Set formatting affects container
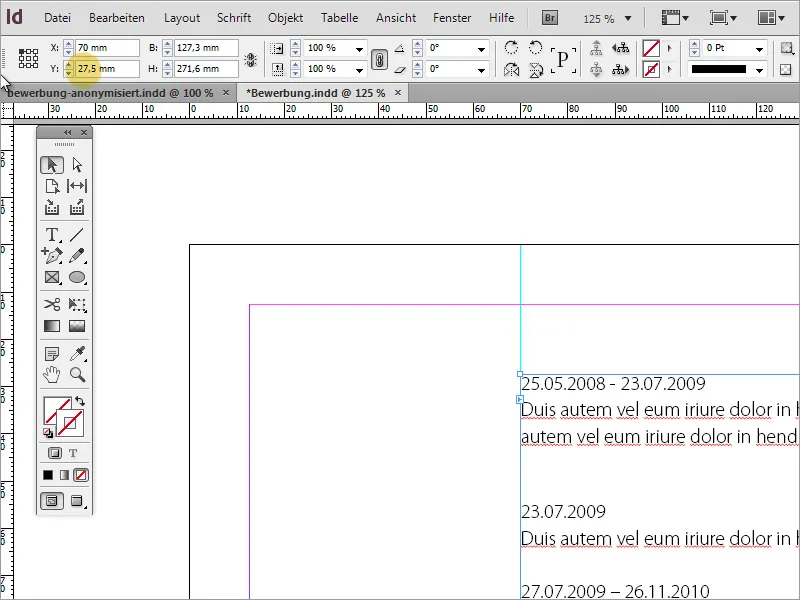 coord(55,453)
